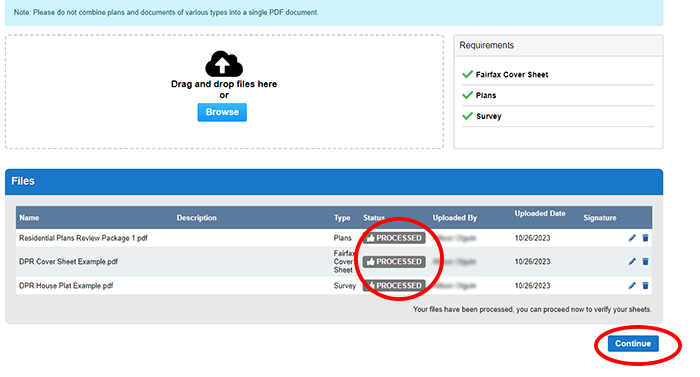Select the Survey requirement text
The width and height of the screenshot is (700, 377).
[488, 116]
